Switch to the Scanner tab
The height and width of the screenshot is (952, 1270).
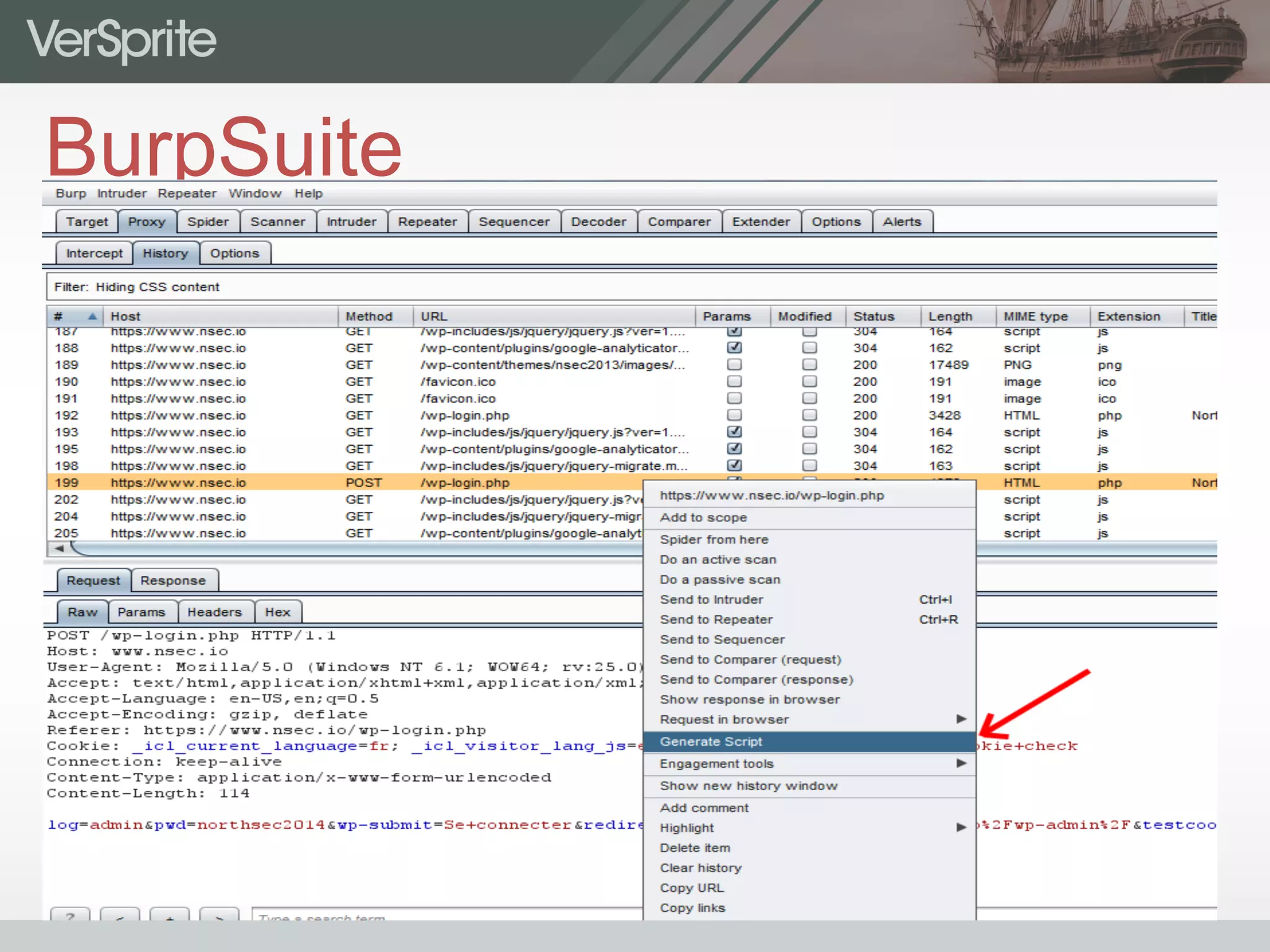(x=277, y=222)
